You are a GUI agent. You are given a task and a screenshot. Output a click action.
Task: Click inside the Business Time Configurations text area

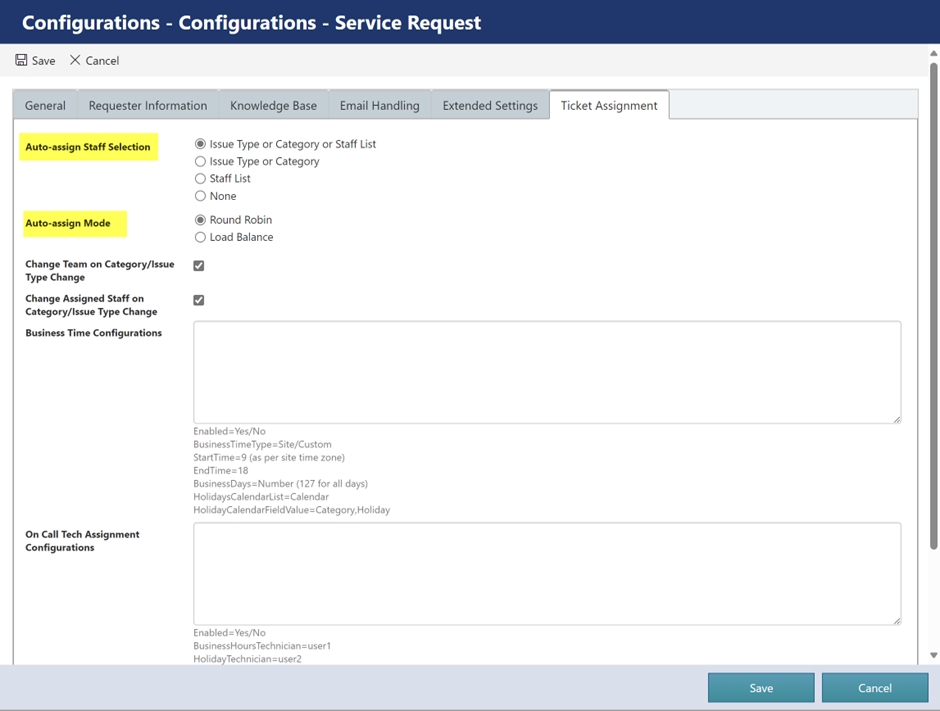click(x=547, y=372)
